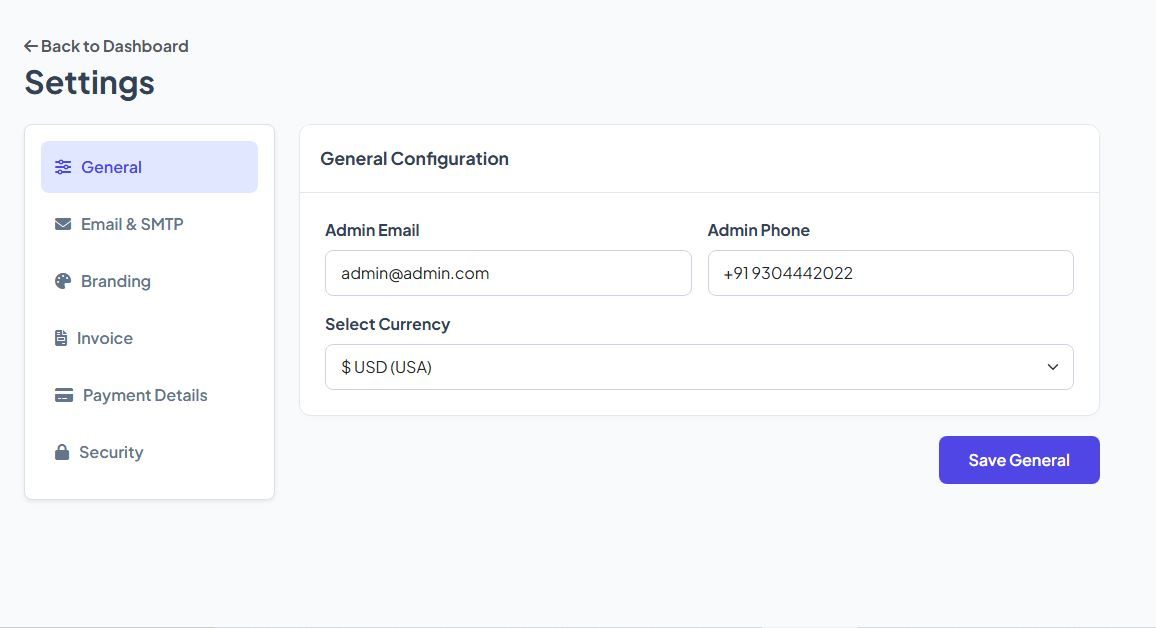Navigate to Security settings label
This screenshot has width=1156, height=628.
pos(111,452)
